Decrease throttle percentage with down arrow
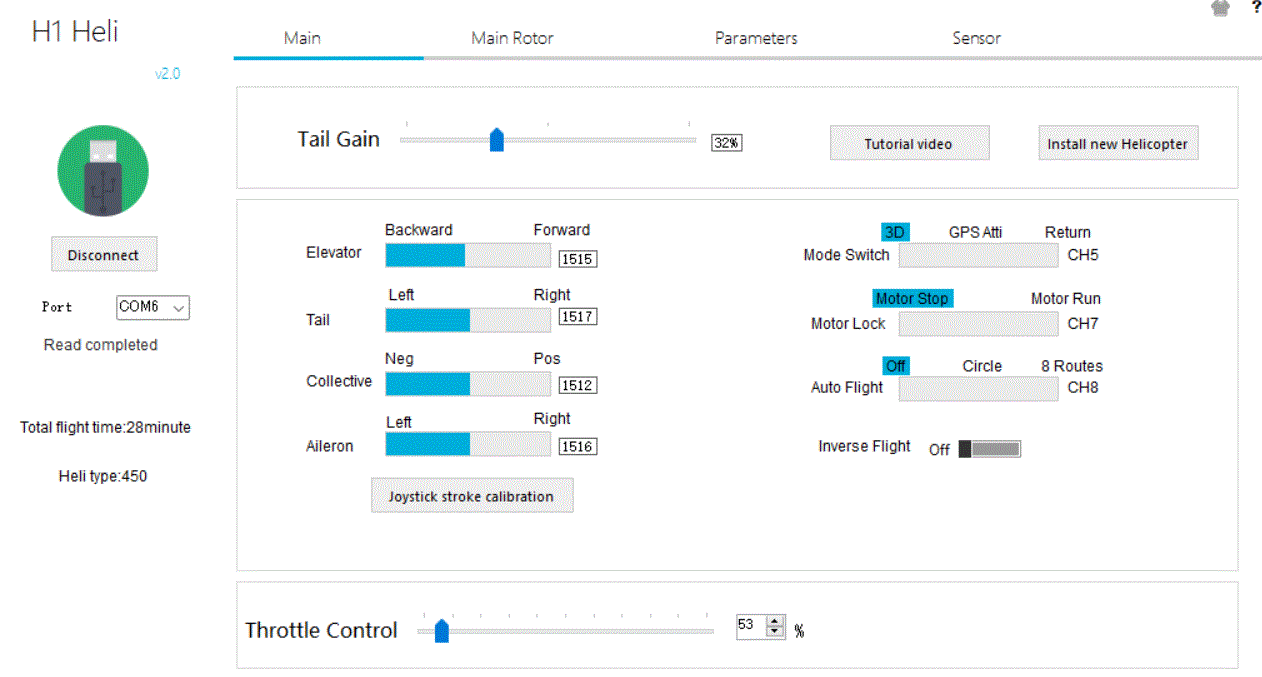 [775, 632]
